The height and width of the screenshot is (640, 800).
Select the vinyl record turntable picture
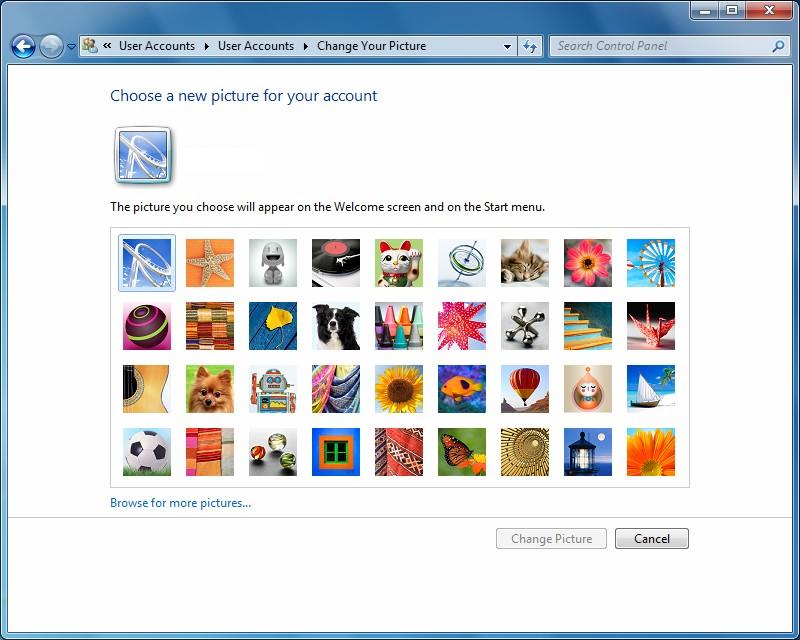(336, 263)
